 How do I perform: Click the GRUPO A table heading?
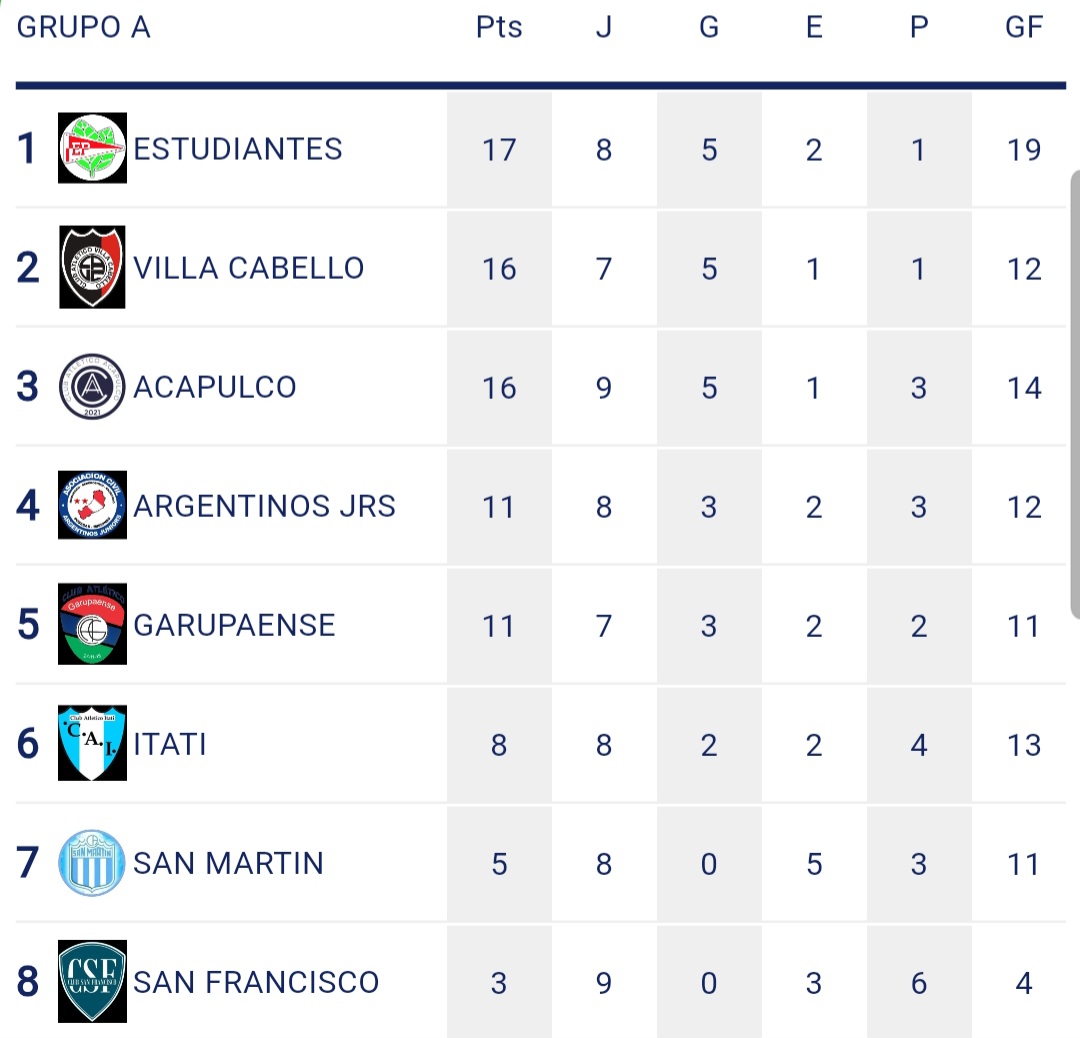click(x=84, y=27)
